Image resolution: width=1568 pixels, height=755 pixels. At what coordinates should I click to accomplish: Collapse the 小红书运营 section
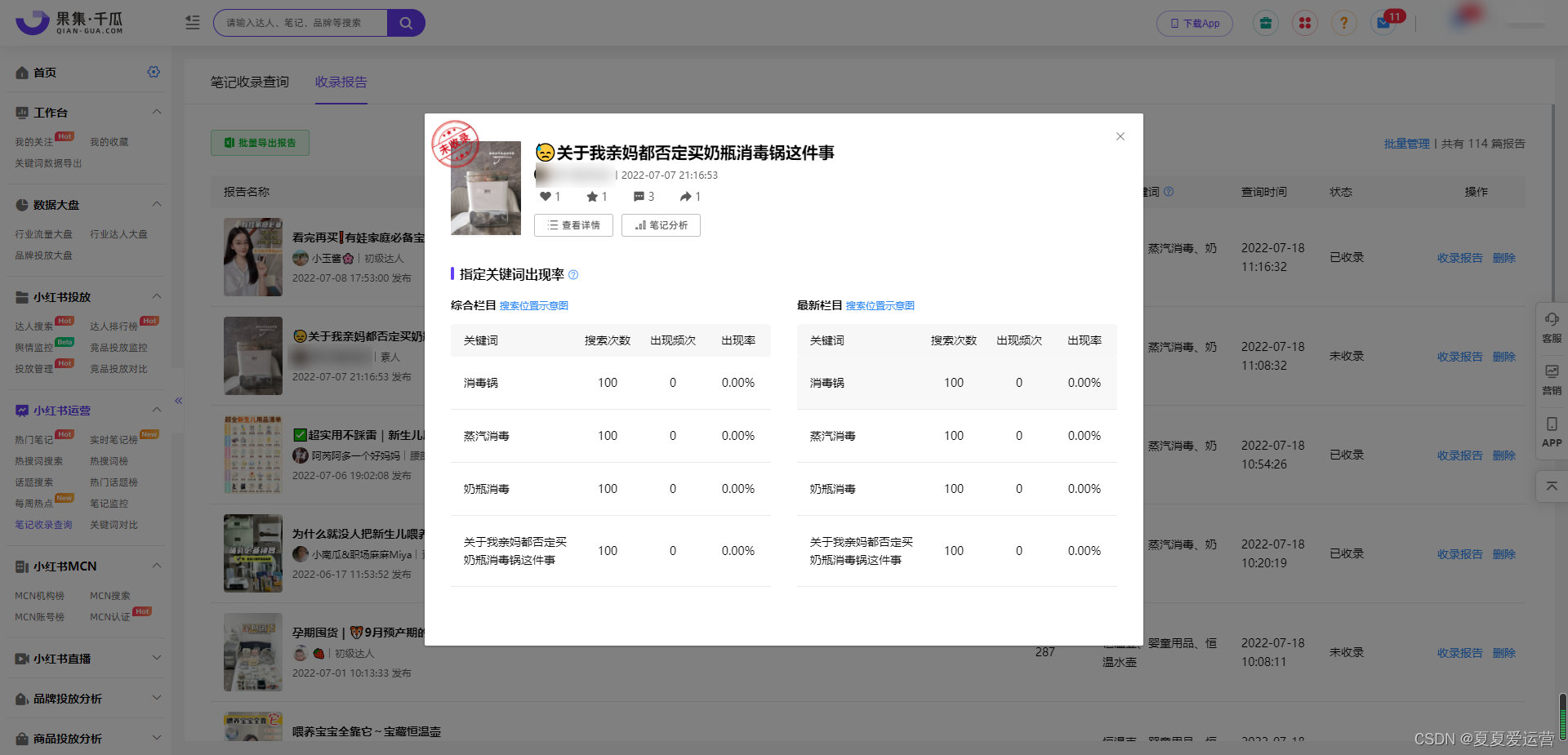157,410
